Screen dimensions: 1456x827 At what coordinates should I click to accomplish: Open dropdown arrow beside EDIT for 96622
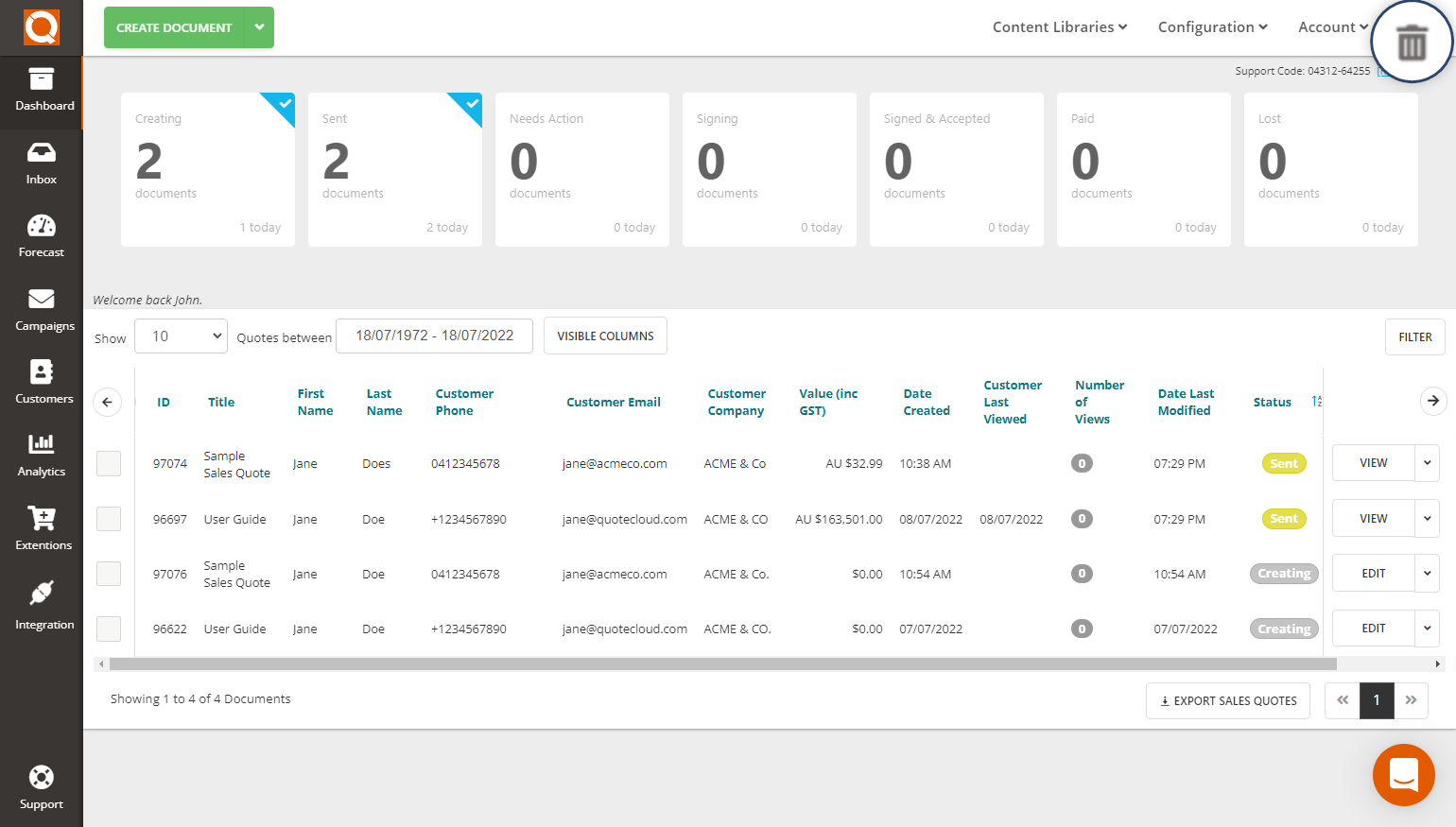pyautogui.click(x=1427, y=629)
